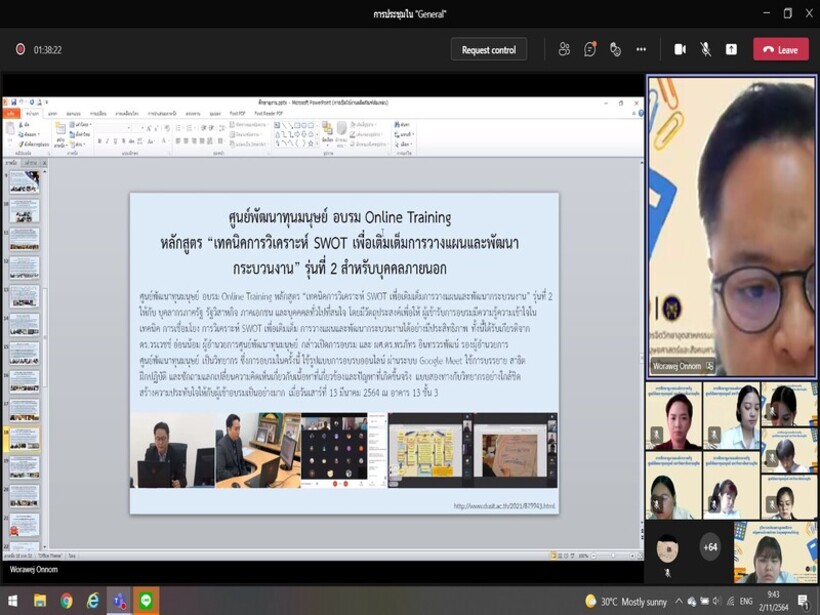The height and width of the screenshot is (615, 820).
Task: Click the ENG language indicator
Action: click(x=746, y=601)
